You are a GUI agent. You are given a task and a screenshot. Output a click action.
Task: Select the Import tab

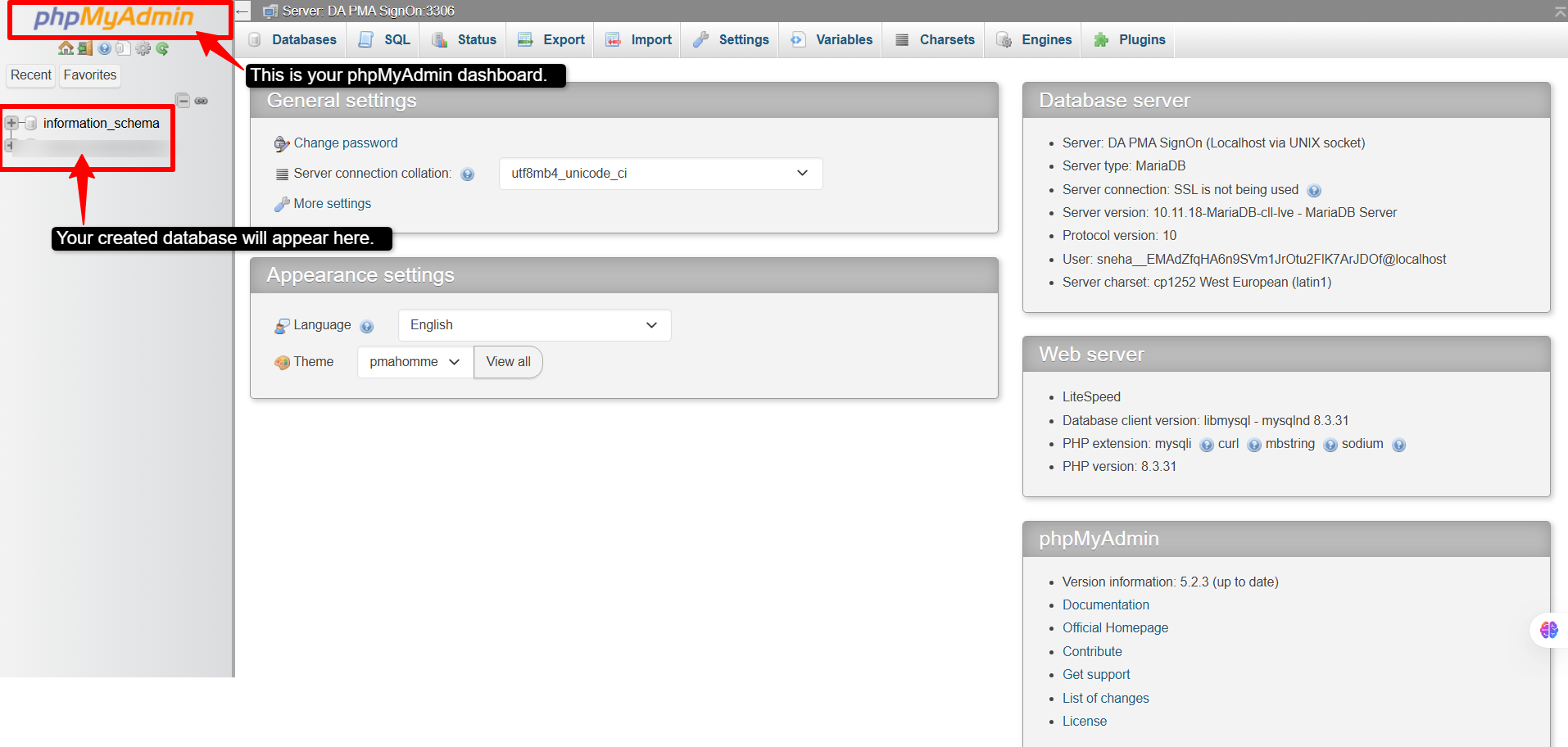pyautogui.click(x=638, y=40)
